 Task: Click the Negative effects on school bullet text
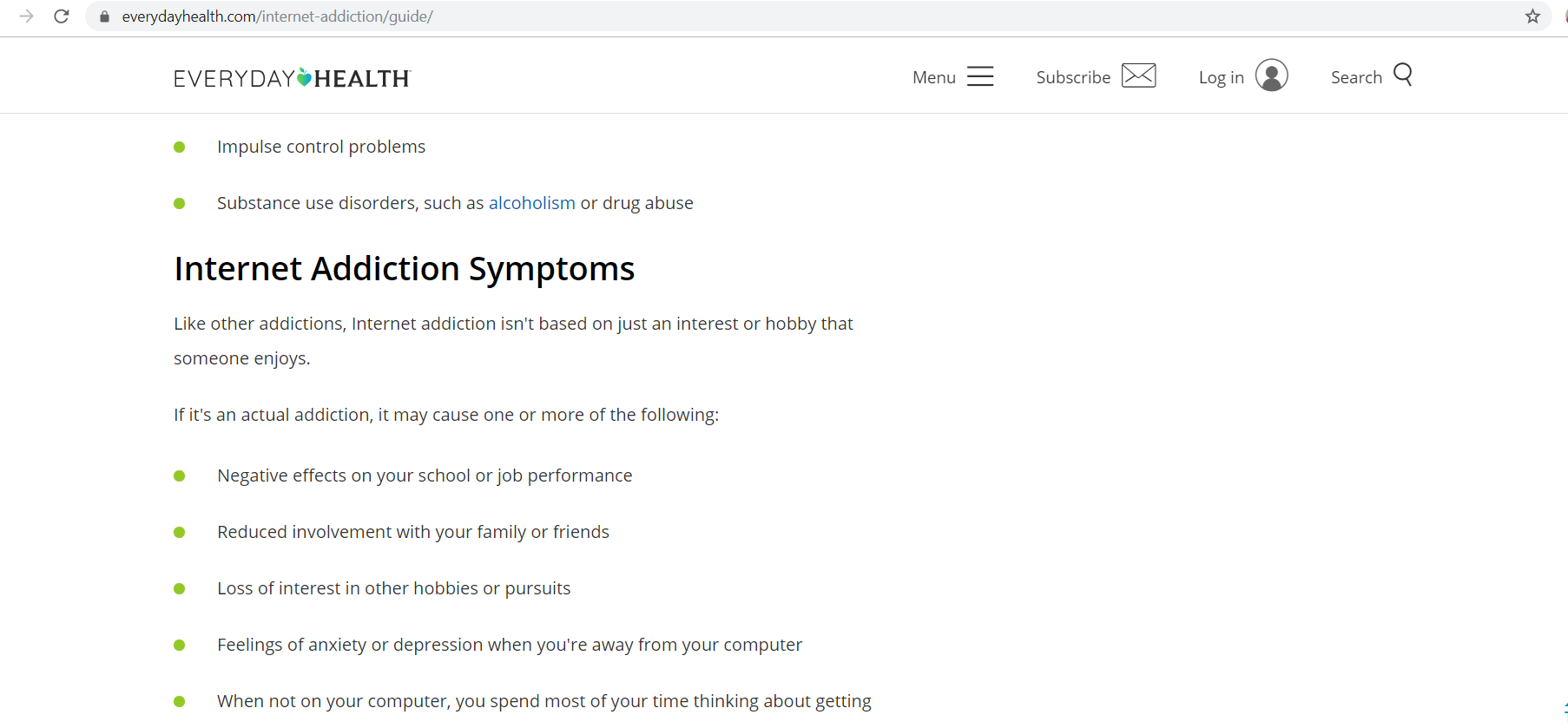point(425,475)
